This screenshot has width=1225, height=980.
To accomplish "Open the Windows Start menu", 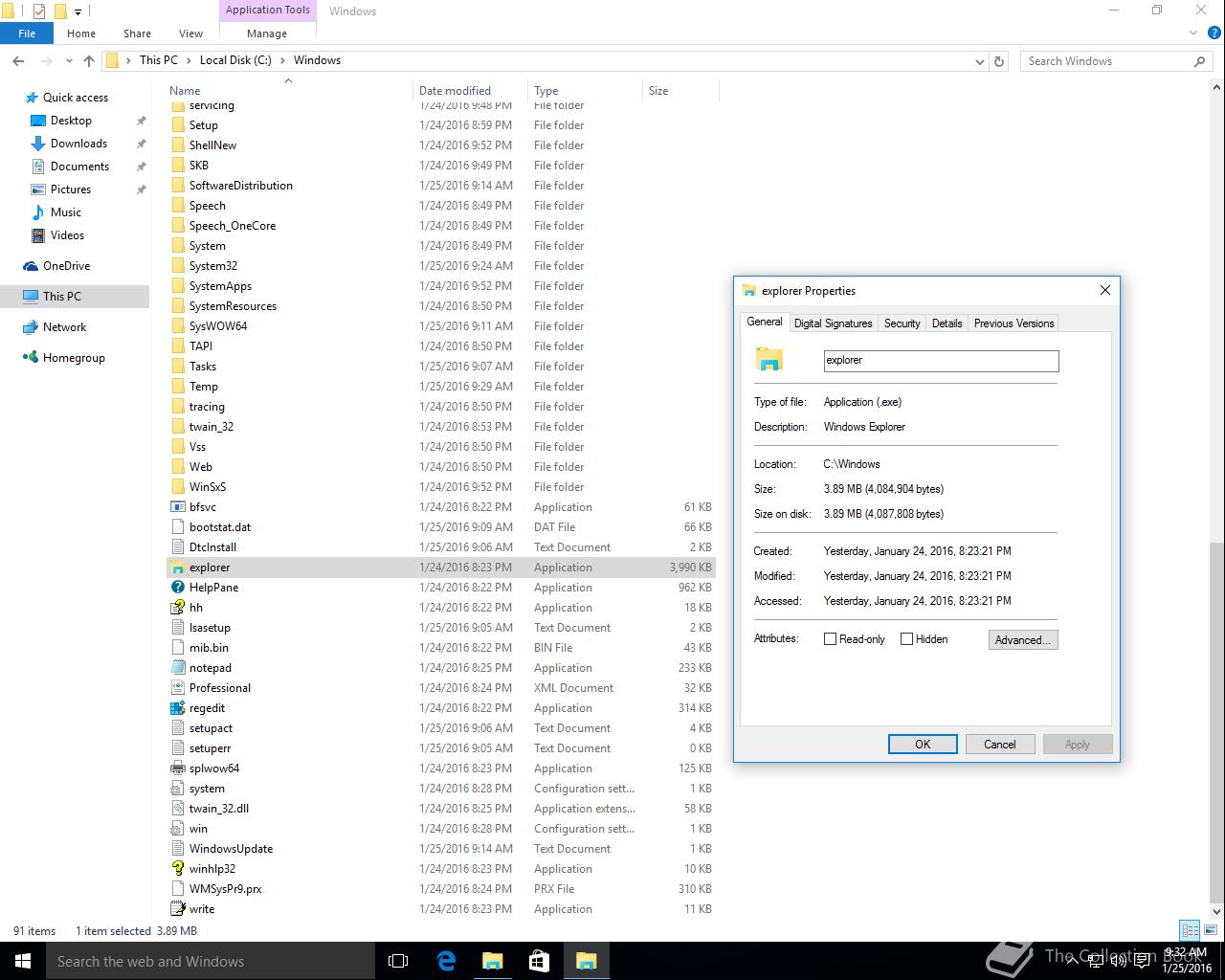I will point(23,961).
